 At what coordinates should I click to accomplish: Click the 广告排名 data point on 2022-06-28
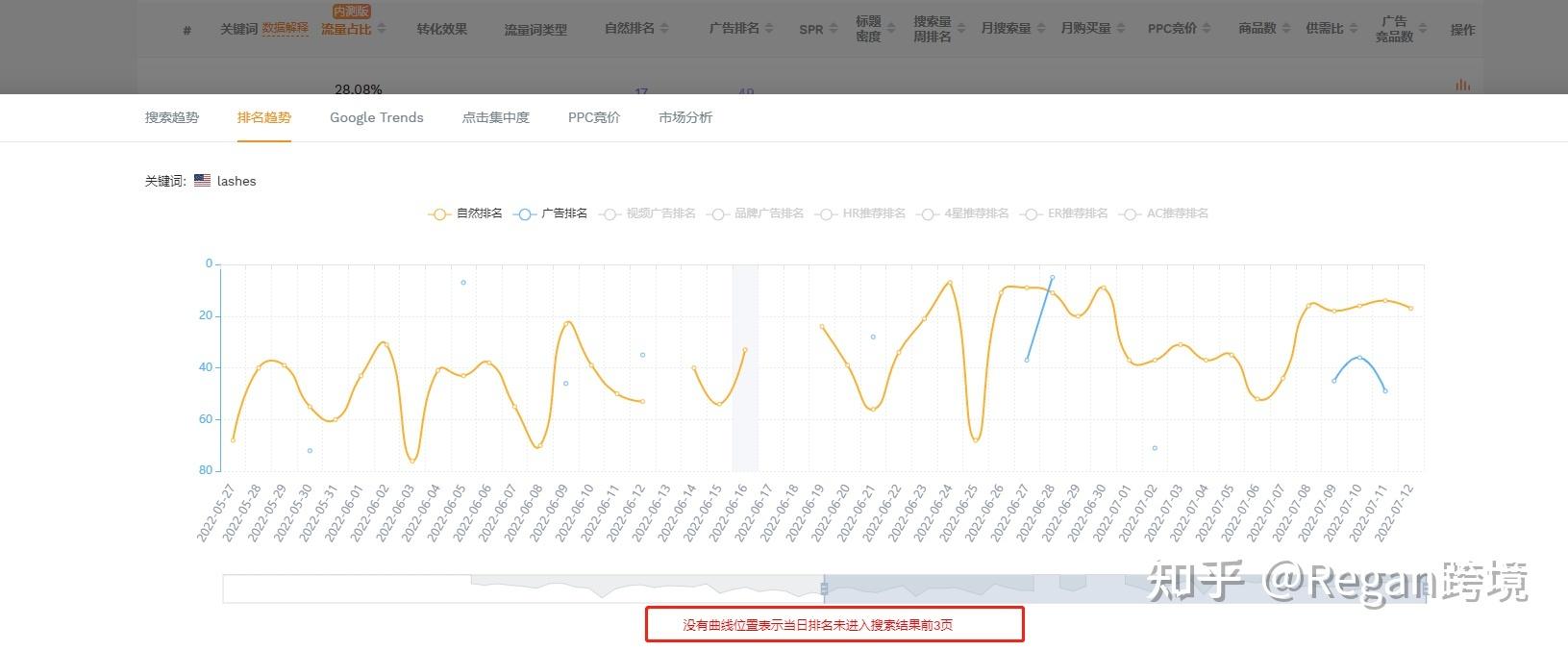1052,277
